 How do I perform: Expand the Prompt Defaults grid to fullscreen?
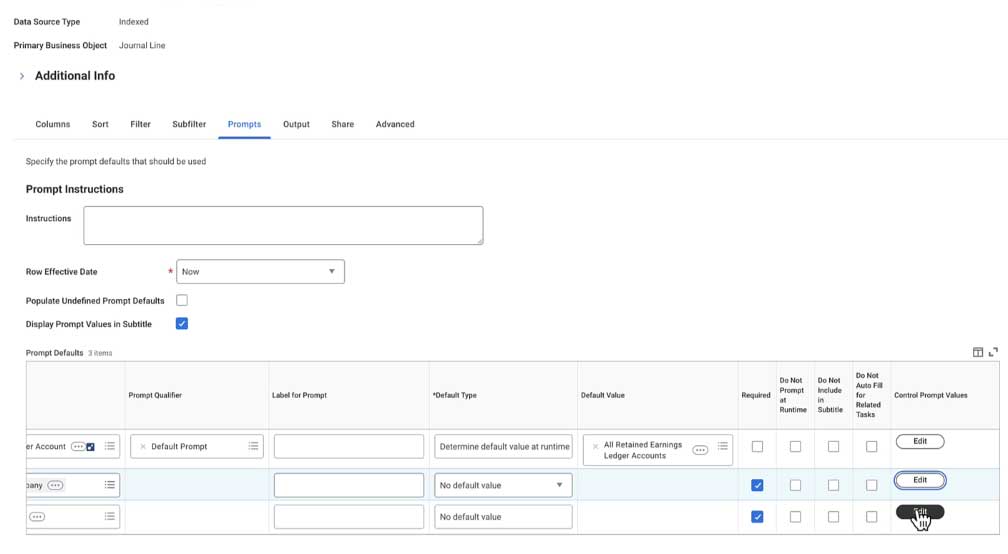993,352
